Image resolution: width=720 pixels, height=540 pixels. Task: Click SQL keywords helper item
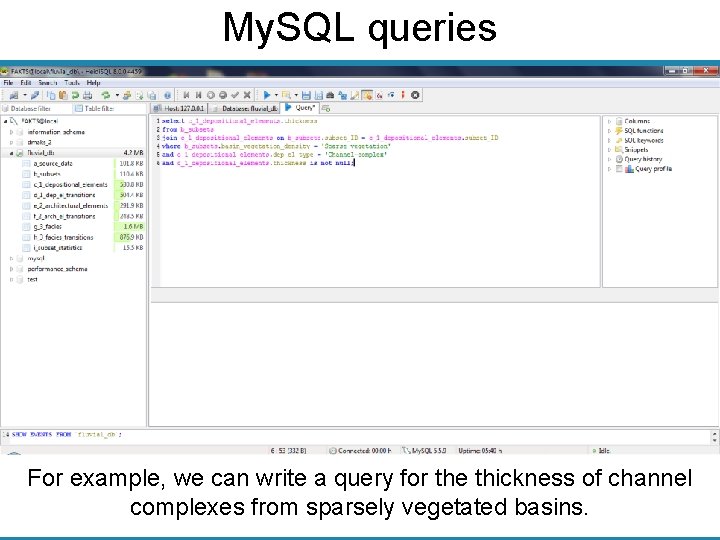644,140
